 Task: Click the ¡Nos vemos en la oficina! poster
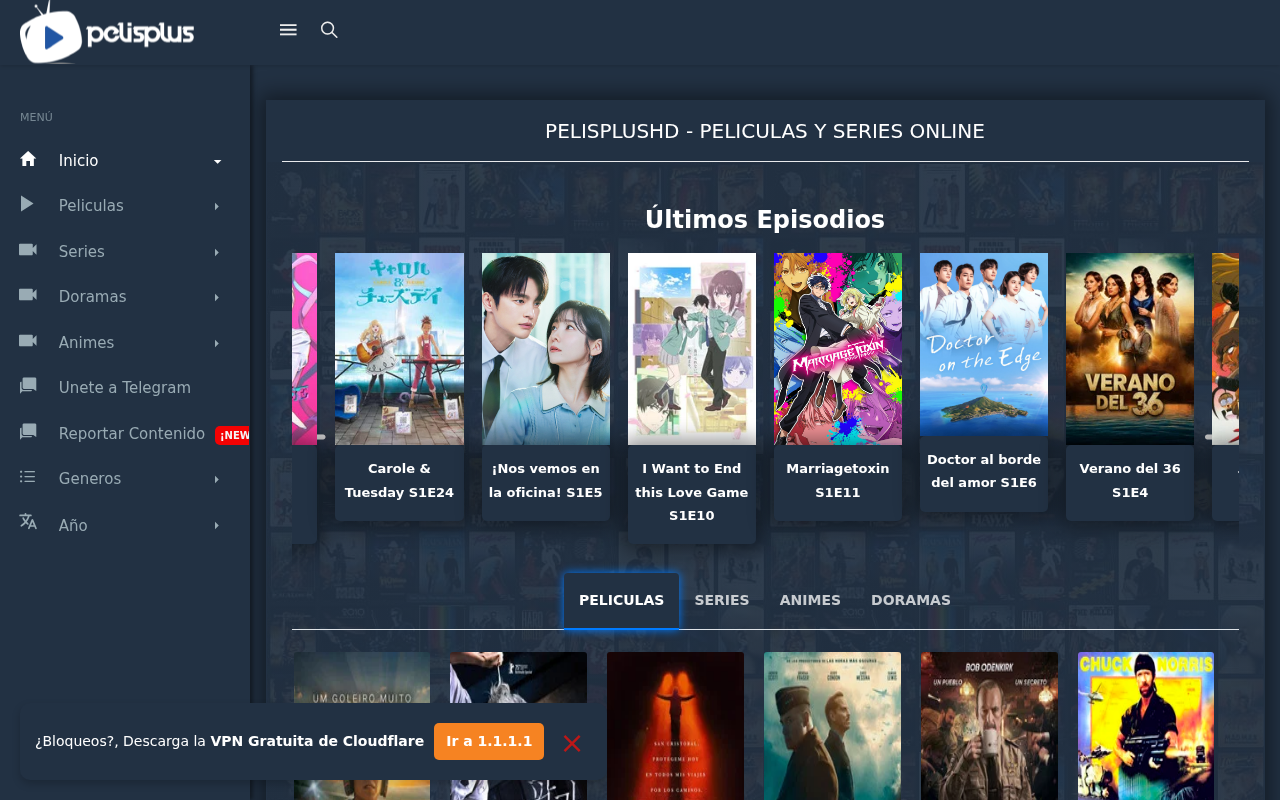point(546,349)
